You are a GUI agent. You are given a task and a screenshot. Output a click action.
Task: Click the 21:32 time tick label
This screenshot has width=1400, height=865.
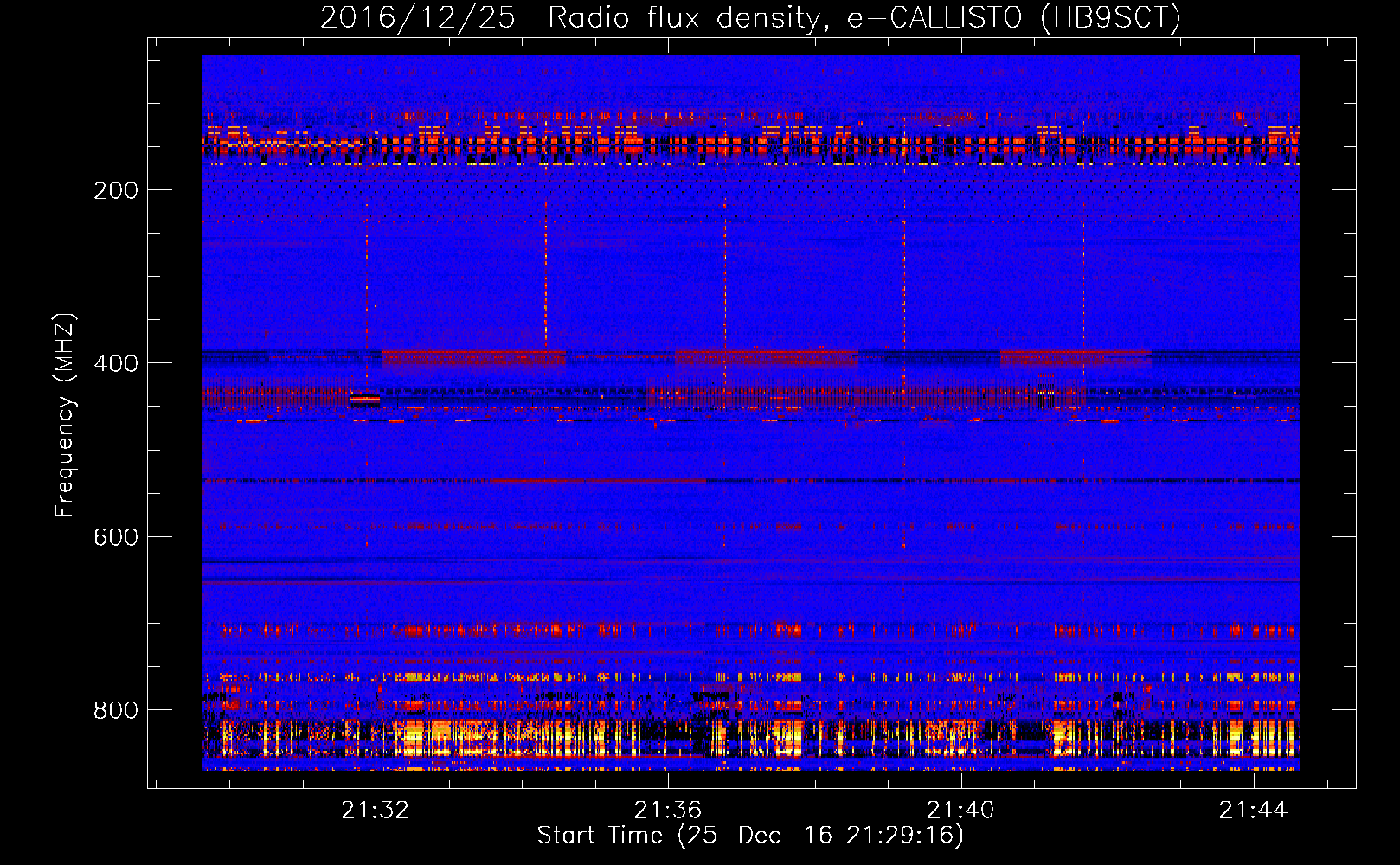(x=376, y=810)
